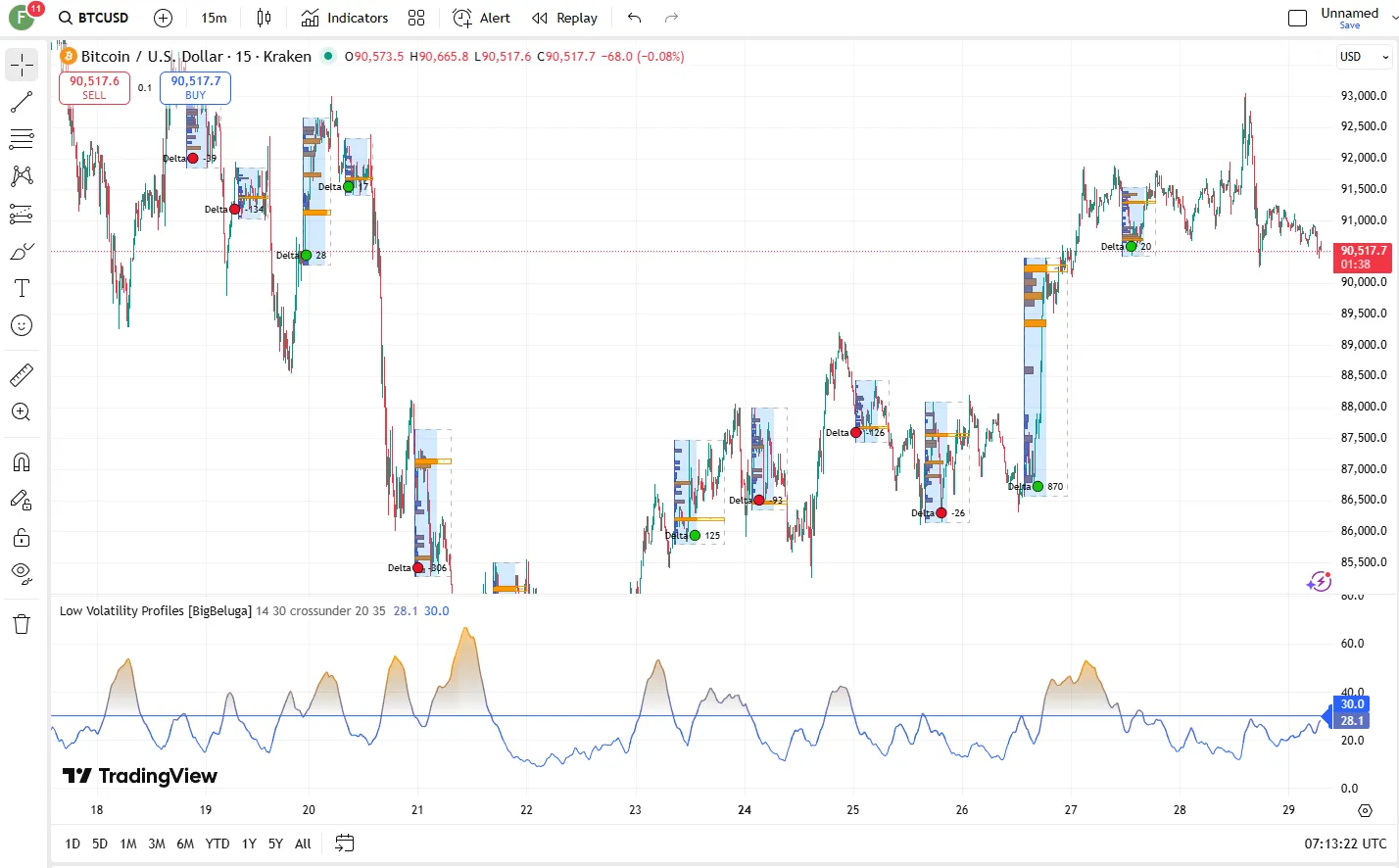Screen dimensions: 1399x868
Task: Open timezone menu at 07:13:22 UTC
Action: (1345, 844)
